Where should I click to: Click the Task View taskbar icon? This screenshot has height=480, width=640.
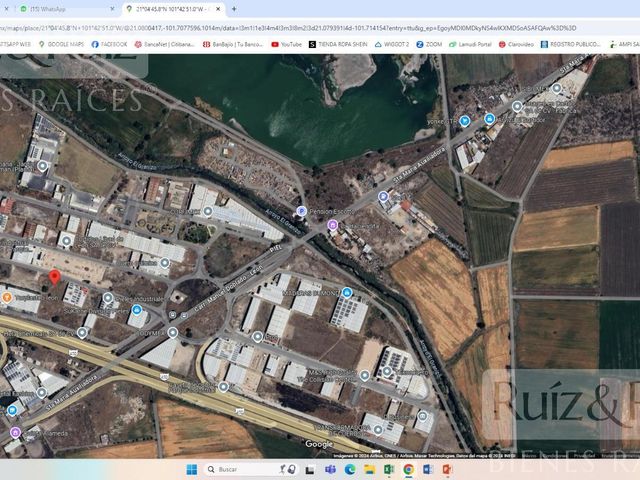point(310,469)
